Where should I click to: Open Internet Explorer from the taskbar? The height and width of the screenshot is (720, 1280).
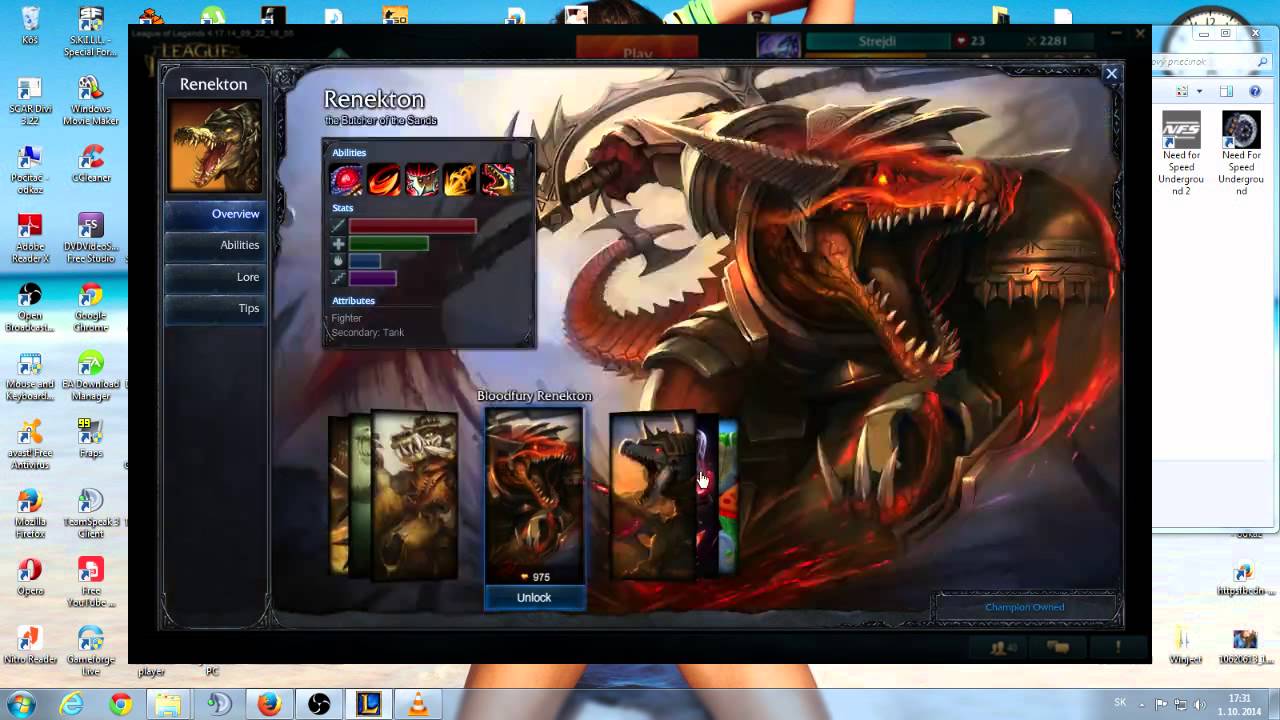coord(71,705)
